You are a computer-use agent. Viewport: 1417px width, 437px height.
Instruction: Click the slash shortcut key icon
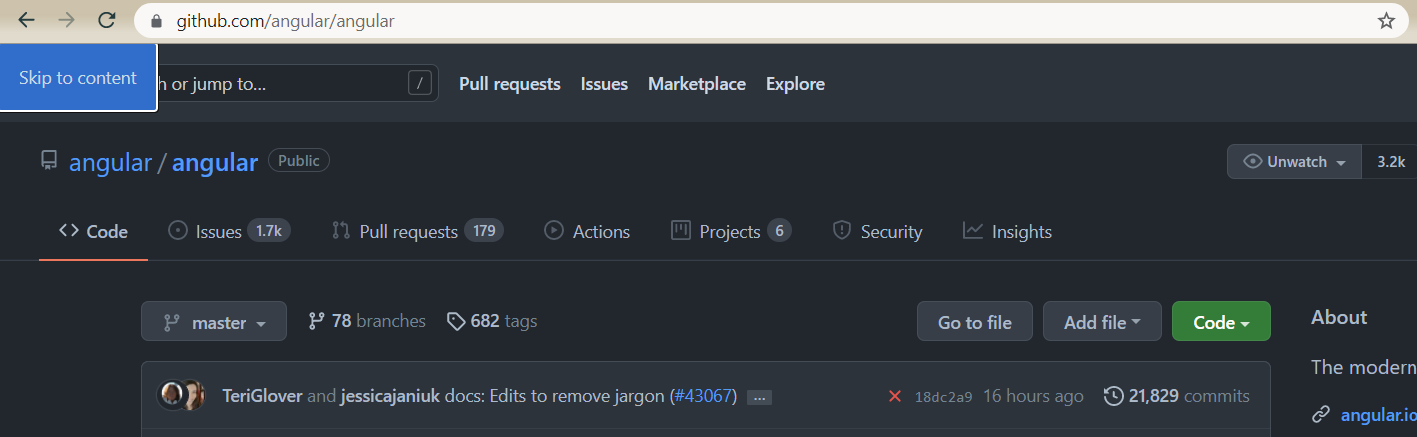click(420, 83)
